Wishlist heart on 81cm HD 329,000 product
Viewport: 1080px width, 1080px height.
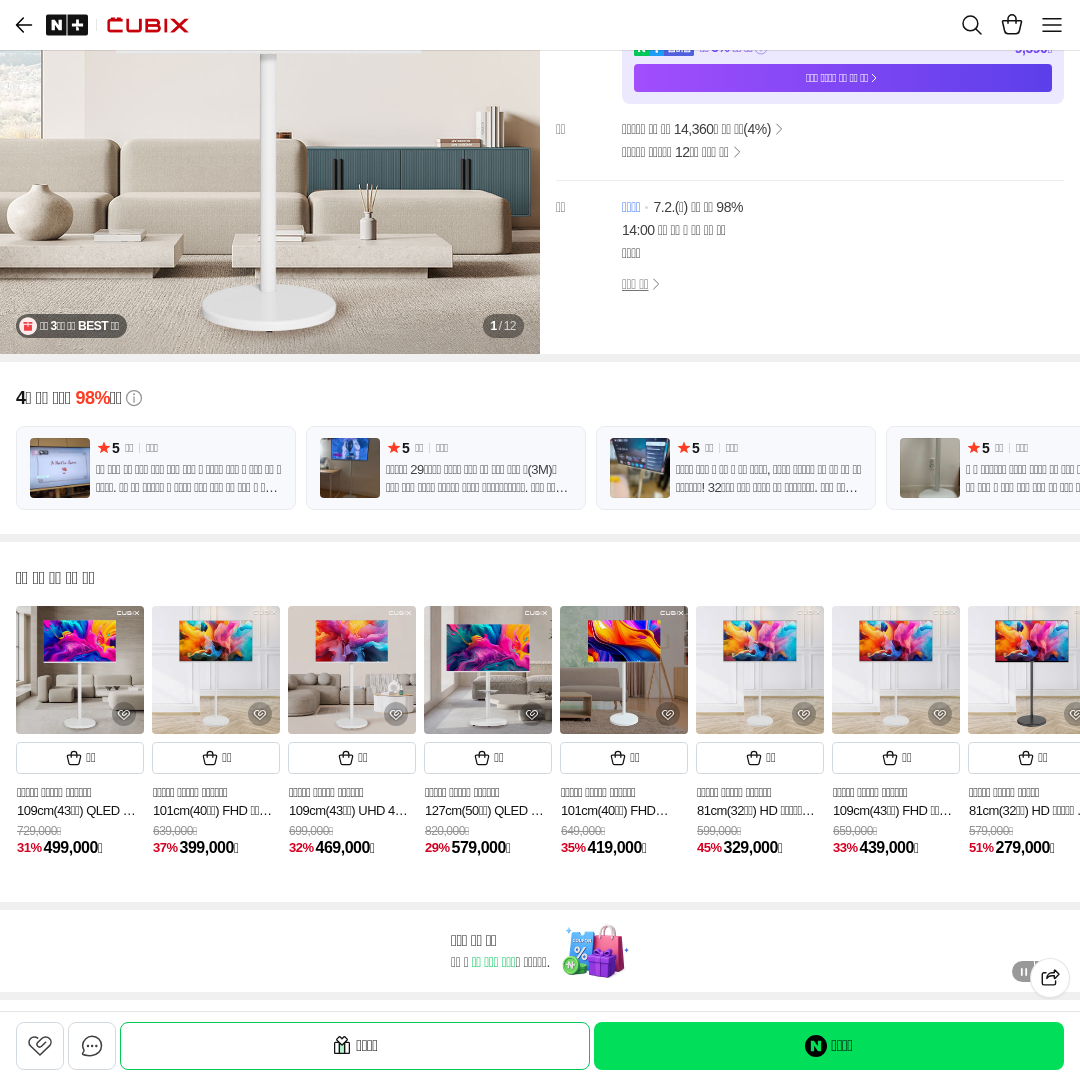coord(804,714)
